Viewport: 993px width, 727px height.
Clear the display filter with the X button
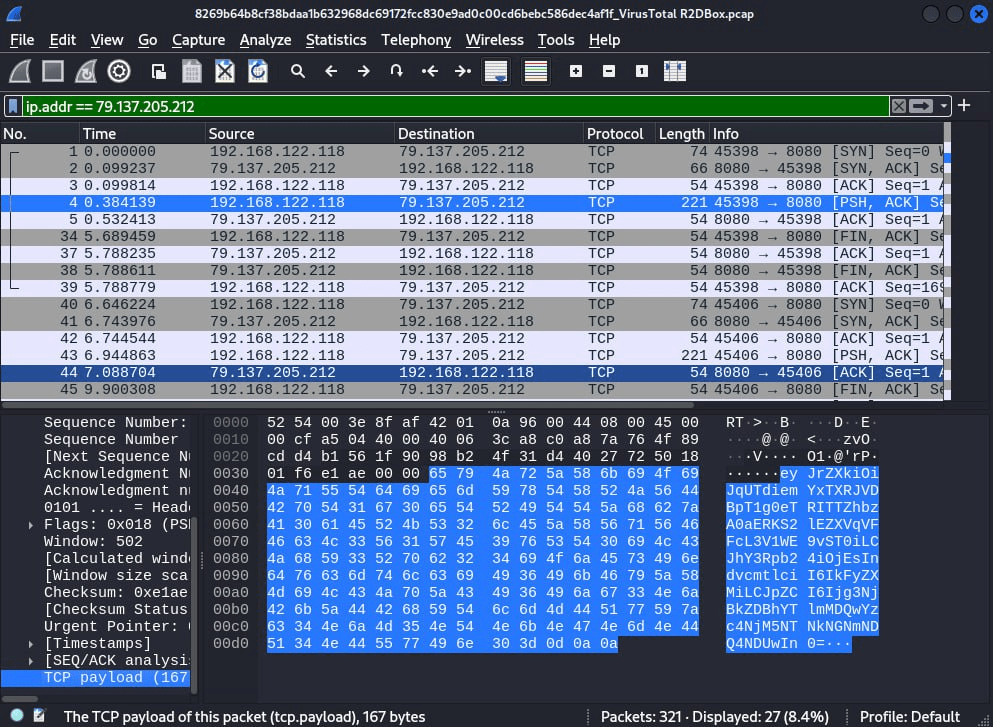(898, 106)
